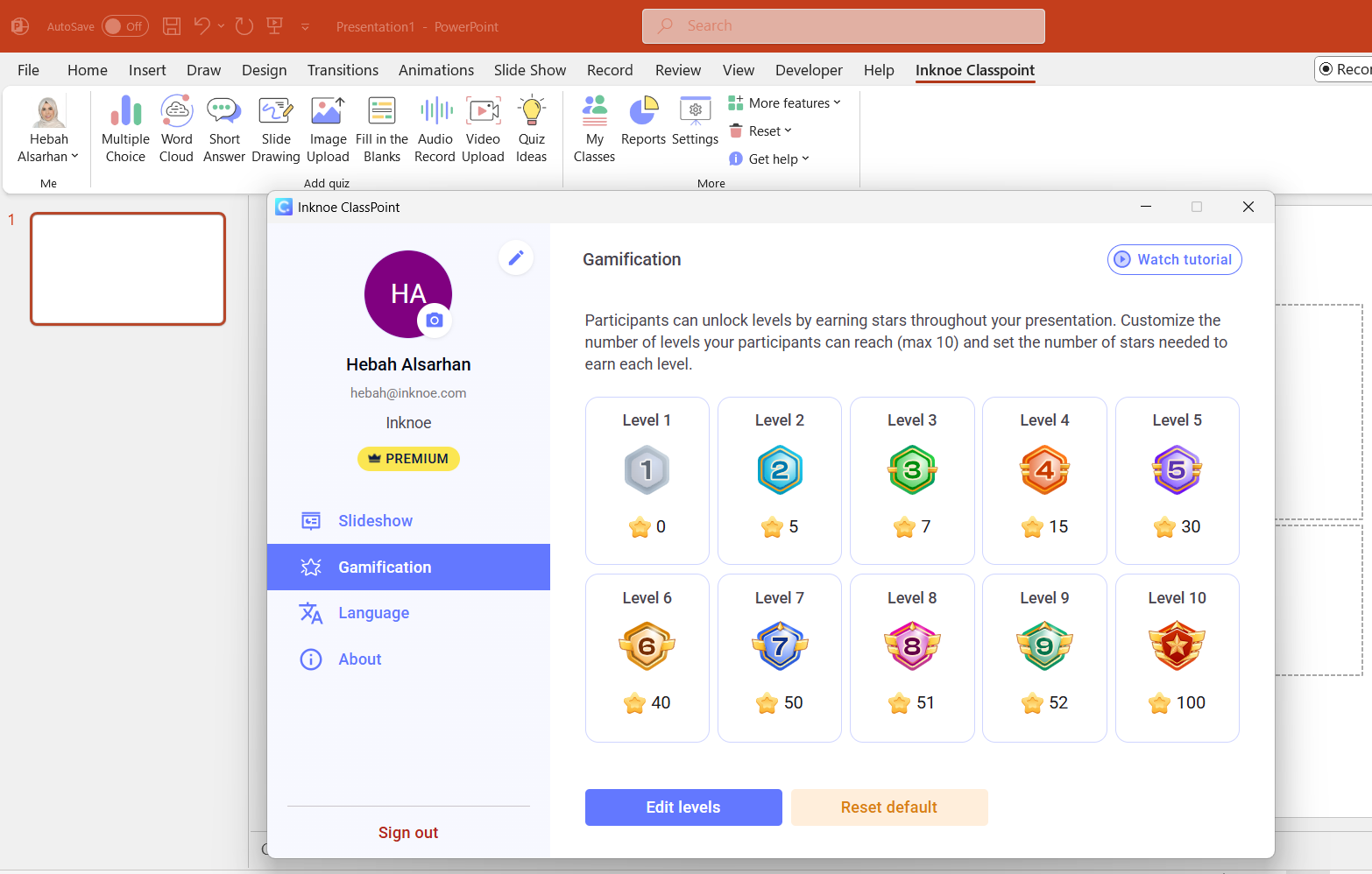The image size is (1372, 874).
Task: Click the Record button at right
Action: click(1344, 69)
